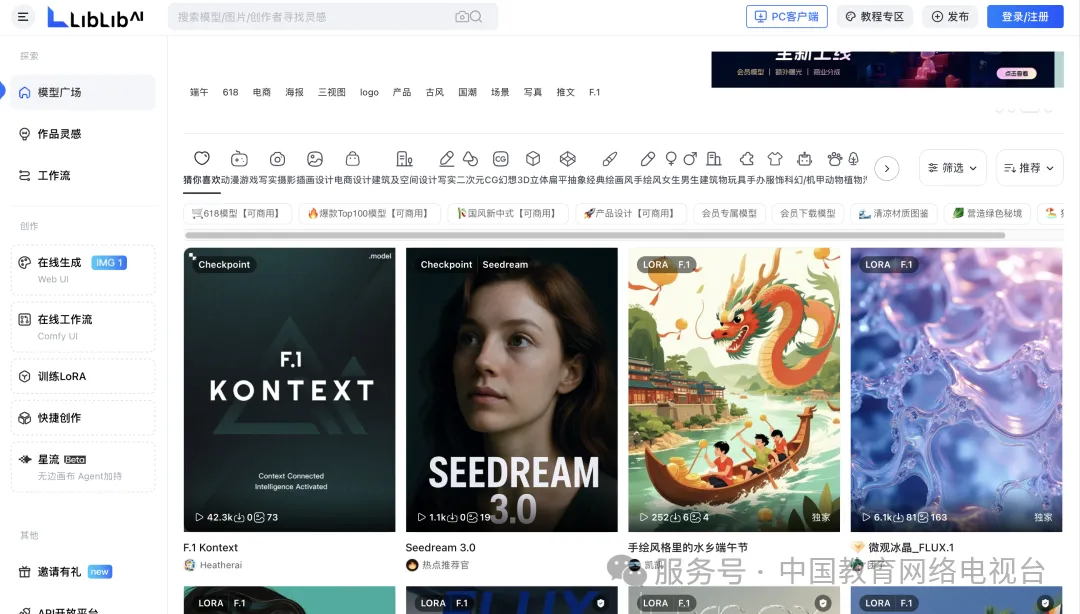Select the shirt 服饰 category icon

click(775, 159)
